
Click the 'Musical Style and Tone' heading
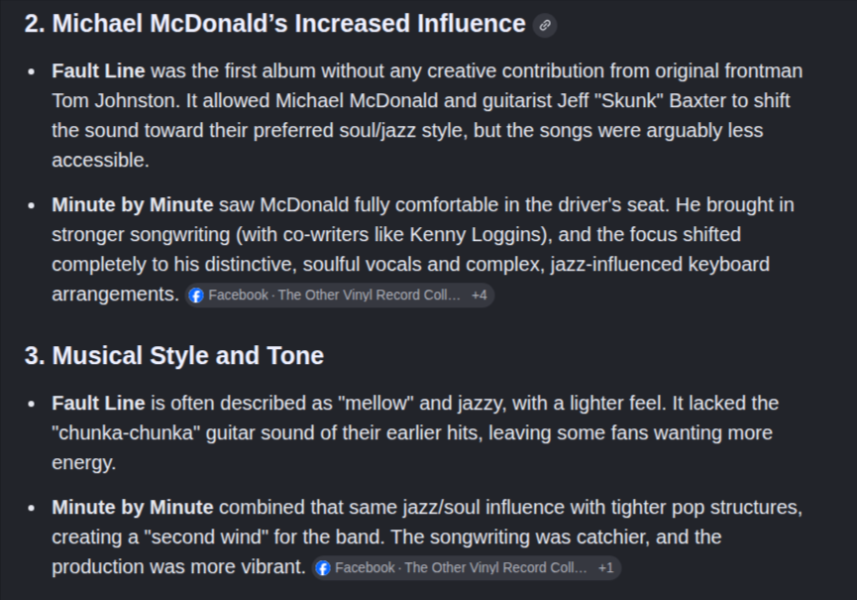174,356
